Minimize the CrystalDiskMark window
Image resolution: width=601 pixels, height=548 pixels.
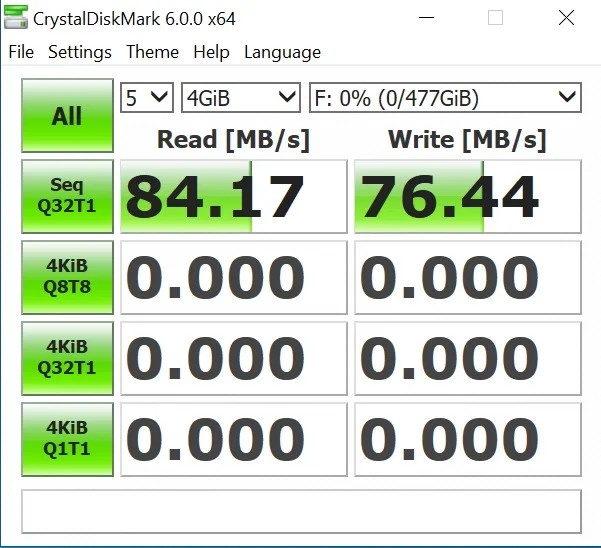(426, 18)
